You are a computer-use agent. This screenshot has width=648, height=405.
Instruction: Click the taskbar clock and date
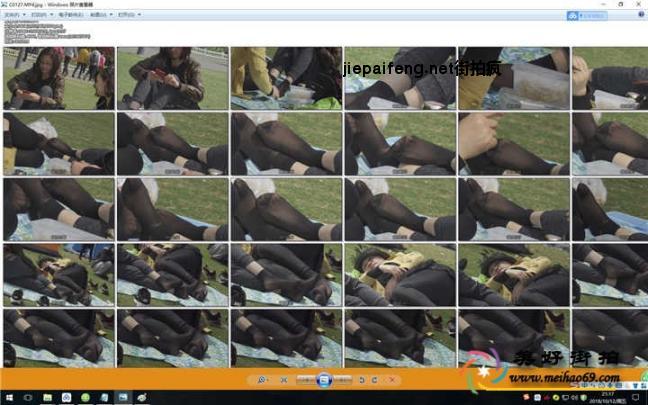click(608, 398)
